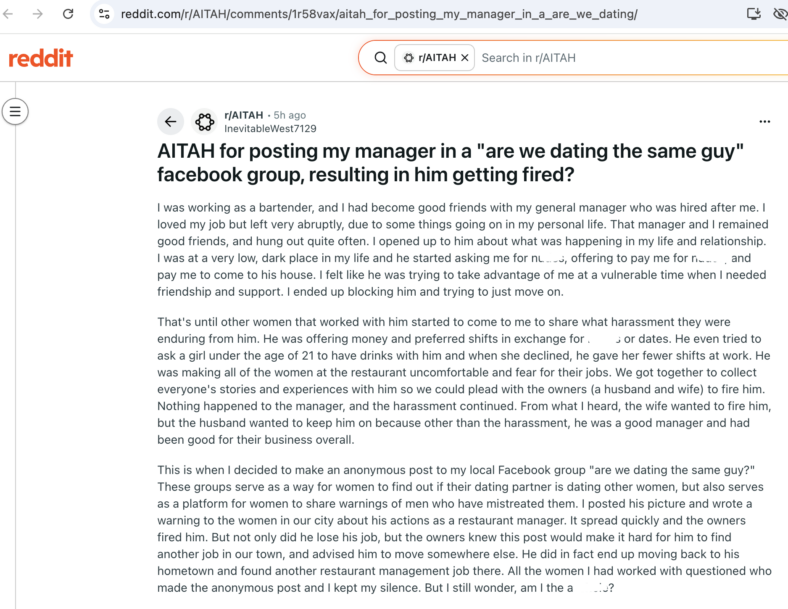Click the 5h ago timestamp
This screenshot has height=609, width=788.
[289, 115]
